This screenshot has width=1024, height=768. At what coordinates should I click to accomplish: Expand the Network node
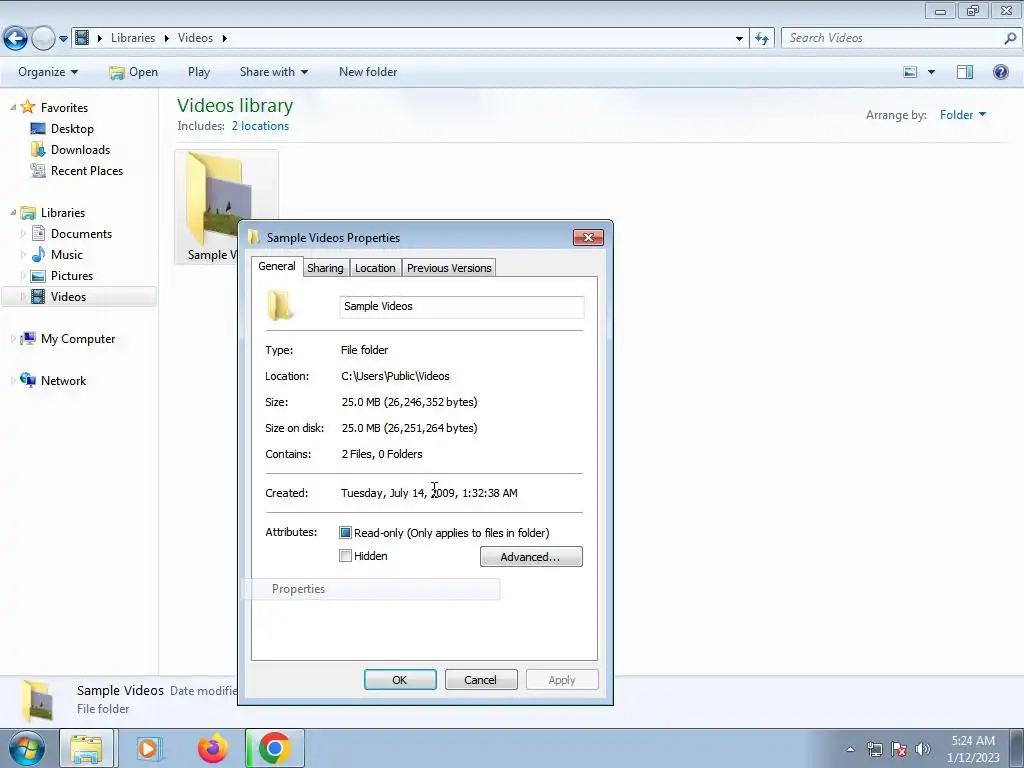pyautogui.click(x=13, y=381)
